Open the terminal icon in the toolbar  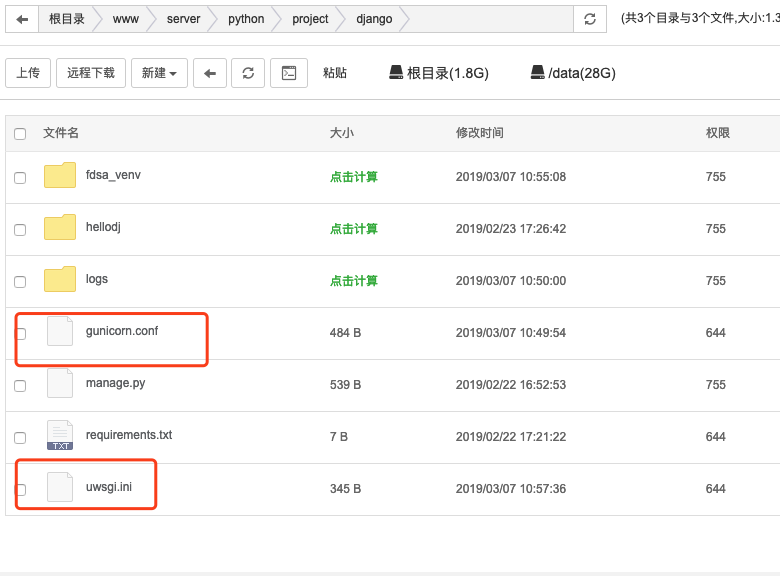[x=288, y=73]
